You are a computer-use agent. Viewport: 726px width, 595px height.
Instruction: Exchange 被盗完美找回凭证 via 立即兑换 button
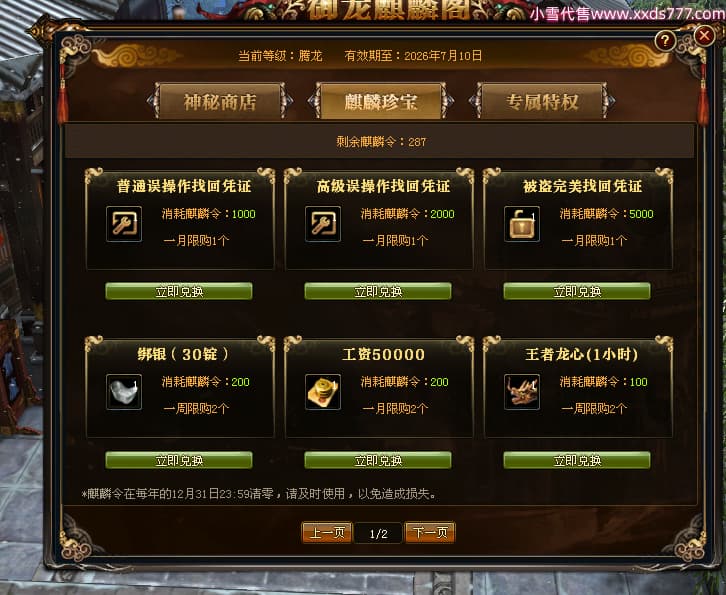coord(577,291)
